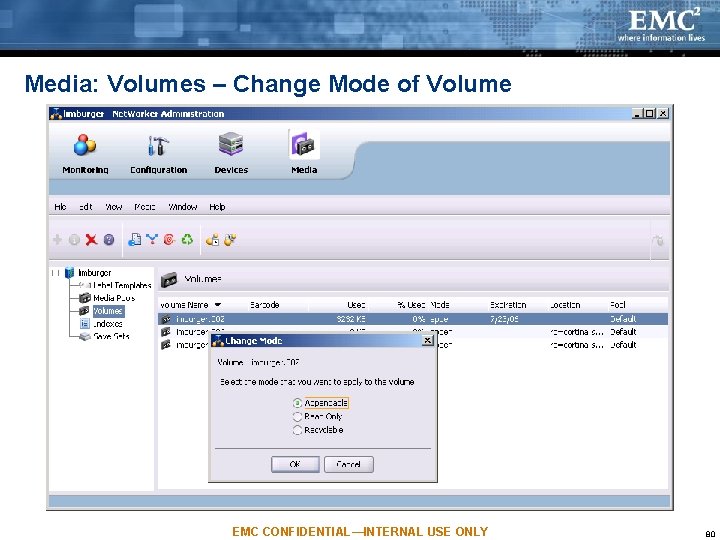Click the Save Sets tree icon
Image resolution: width=720 pixels, height=540 pixels.
click(84, 337)
